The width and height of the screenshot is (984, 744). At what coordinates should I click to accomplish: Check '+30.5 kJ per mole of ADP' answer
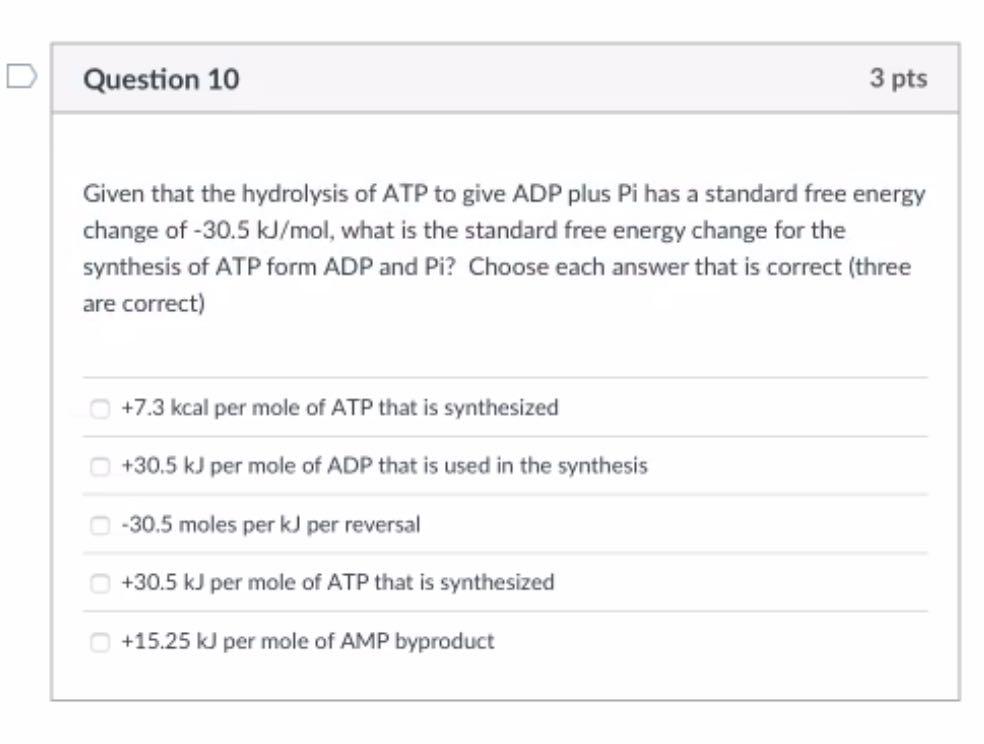(x=99, y=466)
